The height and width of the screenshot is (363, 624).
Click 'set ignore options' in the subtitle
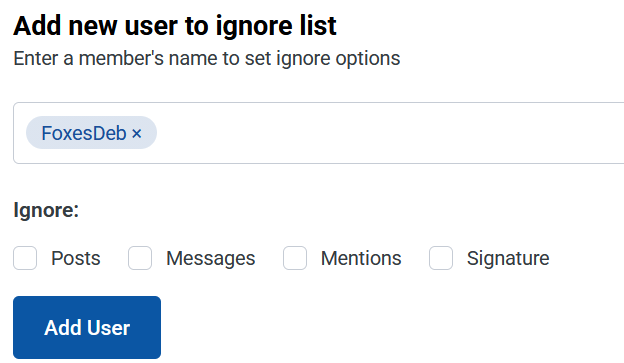[322, 59]
